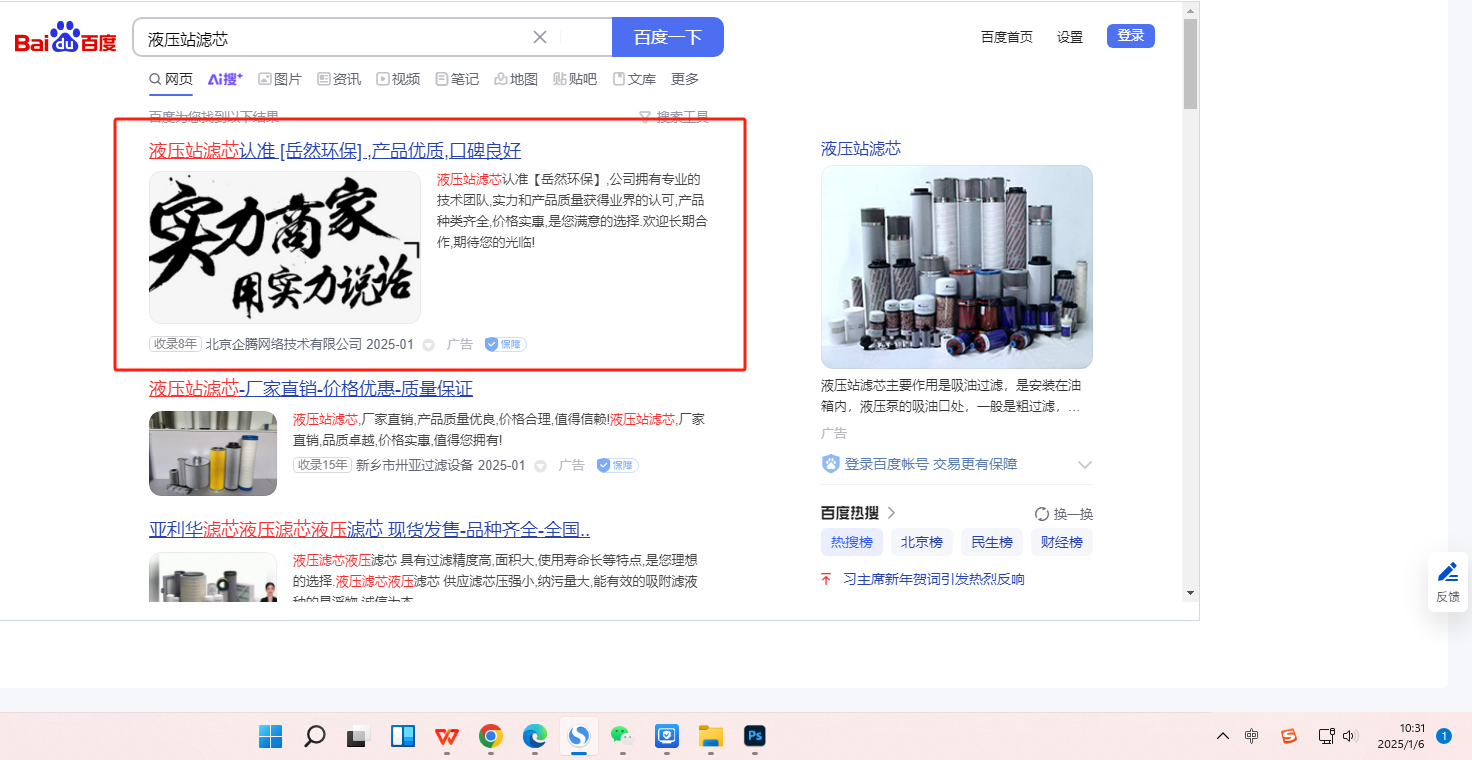Launch WPS Office from the taskbar
1472x760 pixels.
pos(447,736)
